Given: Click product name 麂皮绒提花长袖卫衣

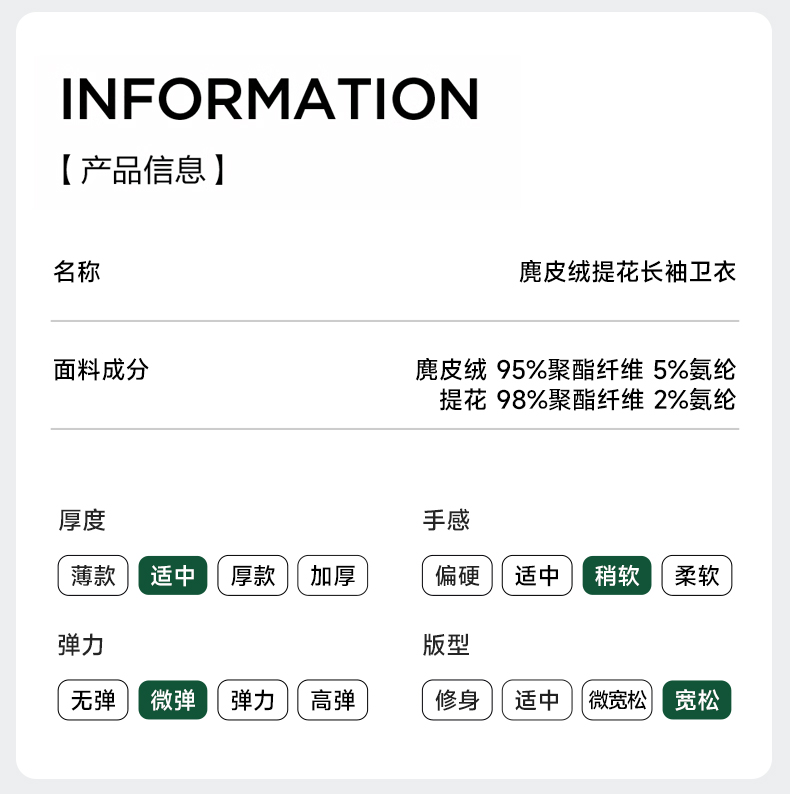Looking at the screenshot, I should point(627,271).
